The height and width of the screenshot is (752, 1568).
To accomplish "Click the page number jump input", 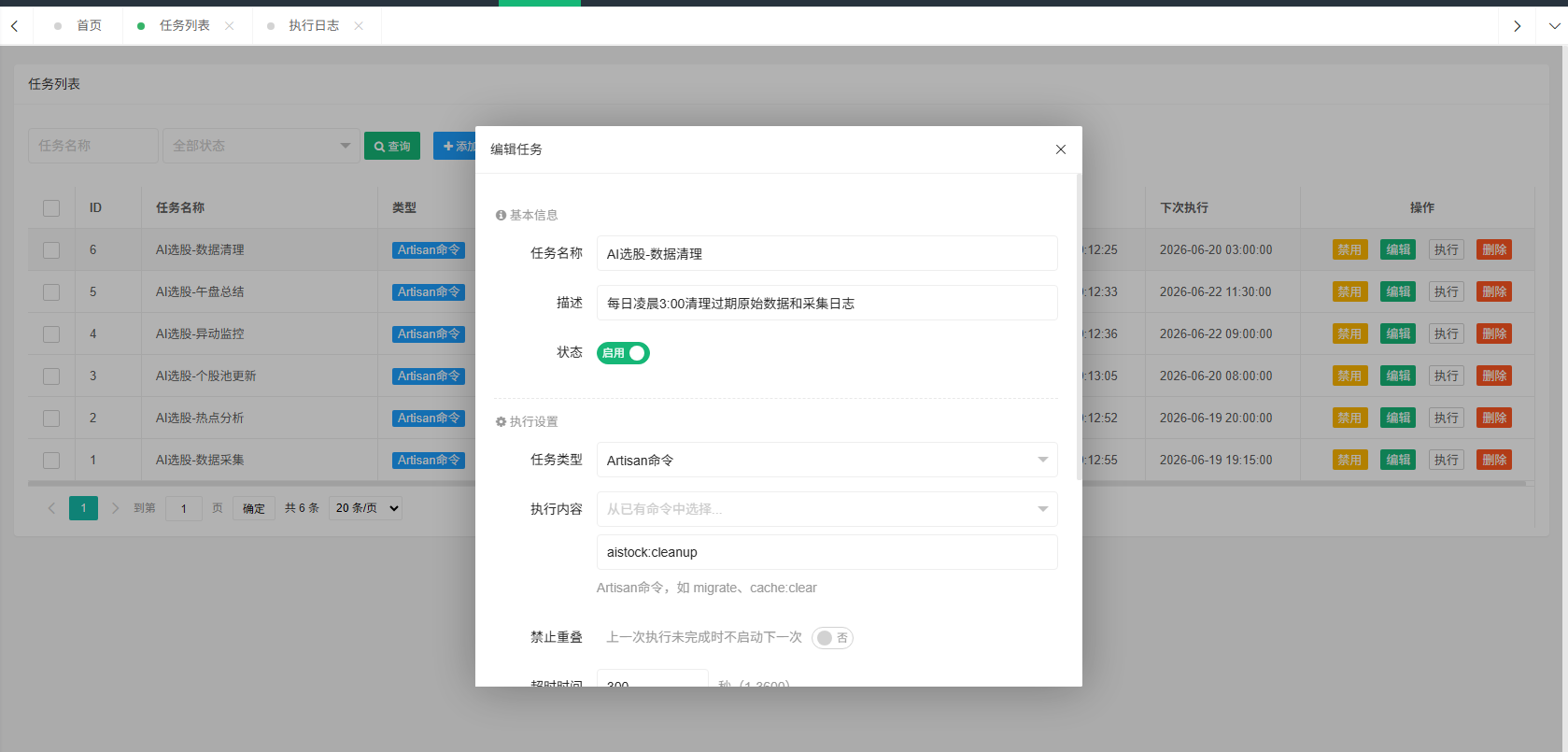I will pyautogui.click(x=184, y=508).
